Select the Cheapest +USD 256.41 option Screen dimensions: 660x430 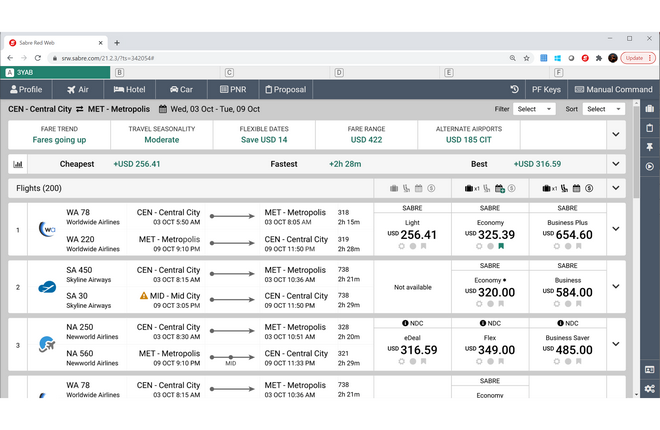click(x=110, y=164)
